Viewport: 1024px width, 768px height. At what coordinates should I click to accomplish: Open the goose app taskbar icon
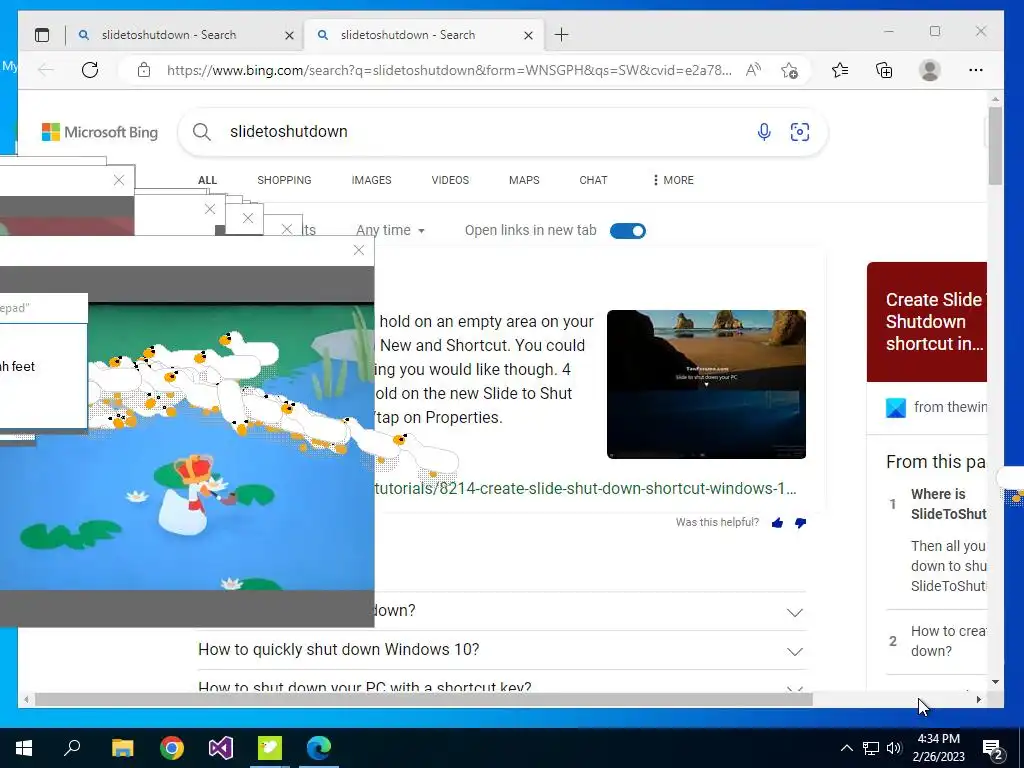point(270,748)
